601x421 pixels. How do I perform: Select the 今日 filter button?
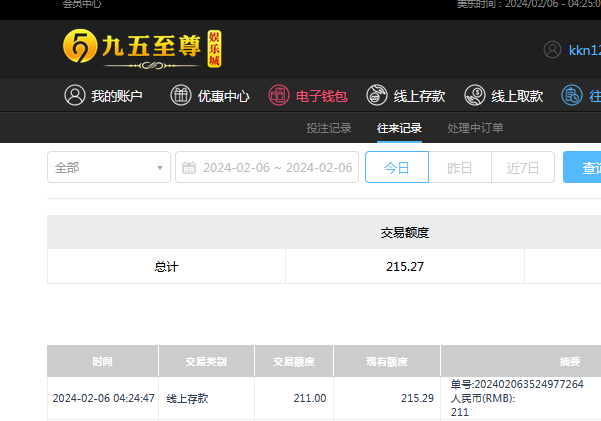coord(397,167)
